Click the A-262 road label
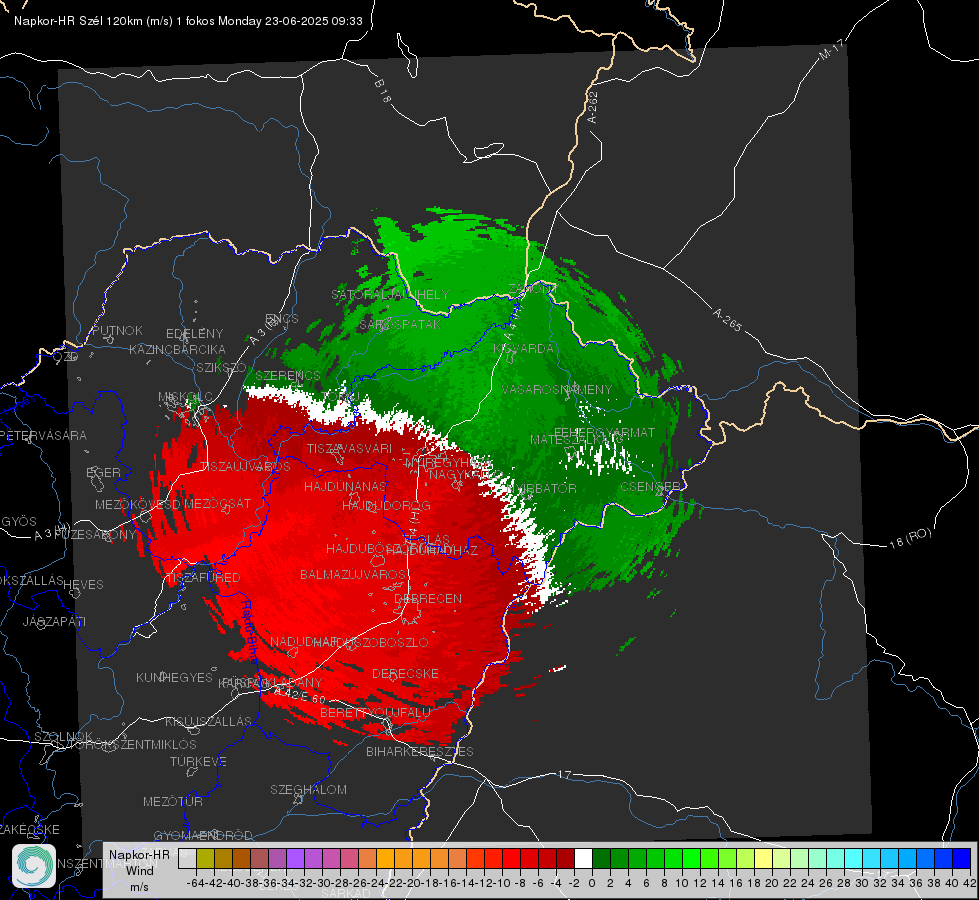The image size is (979, 900). 593,107
